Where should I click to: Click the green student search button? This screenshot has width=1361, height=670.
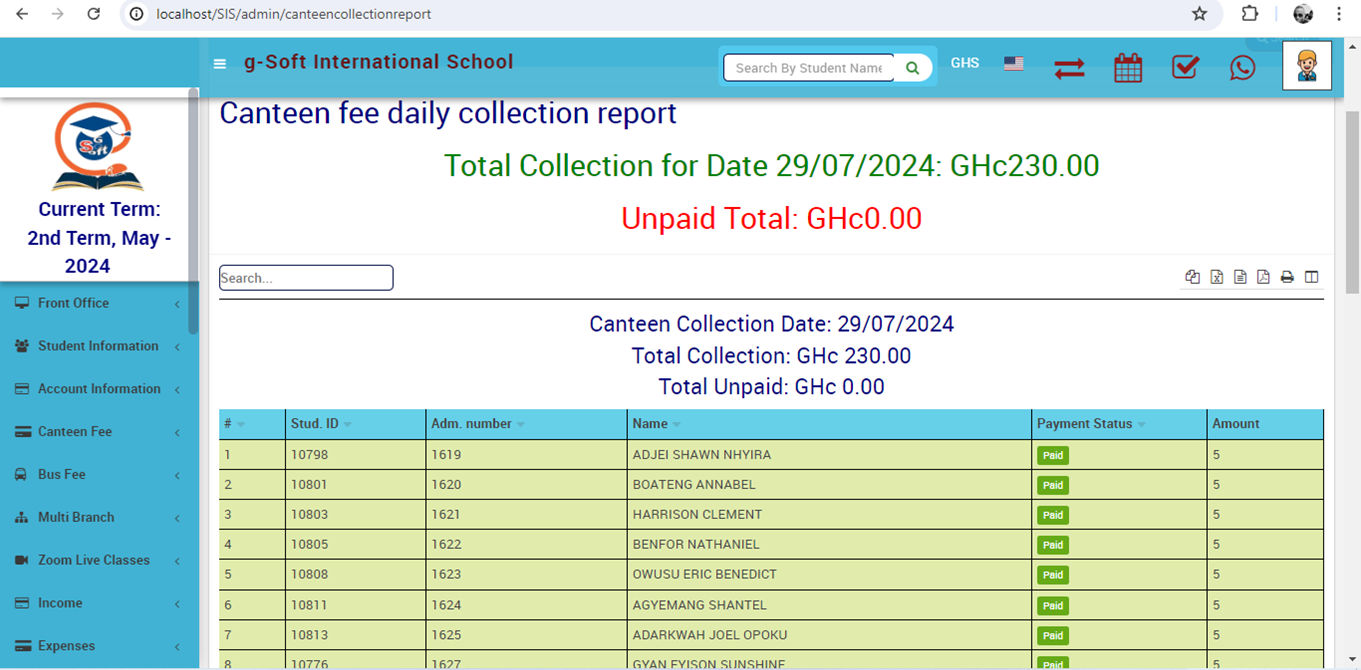912,68
